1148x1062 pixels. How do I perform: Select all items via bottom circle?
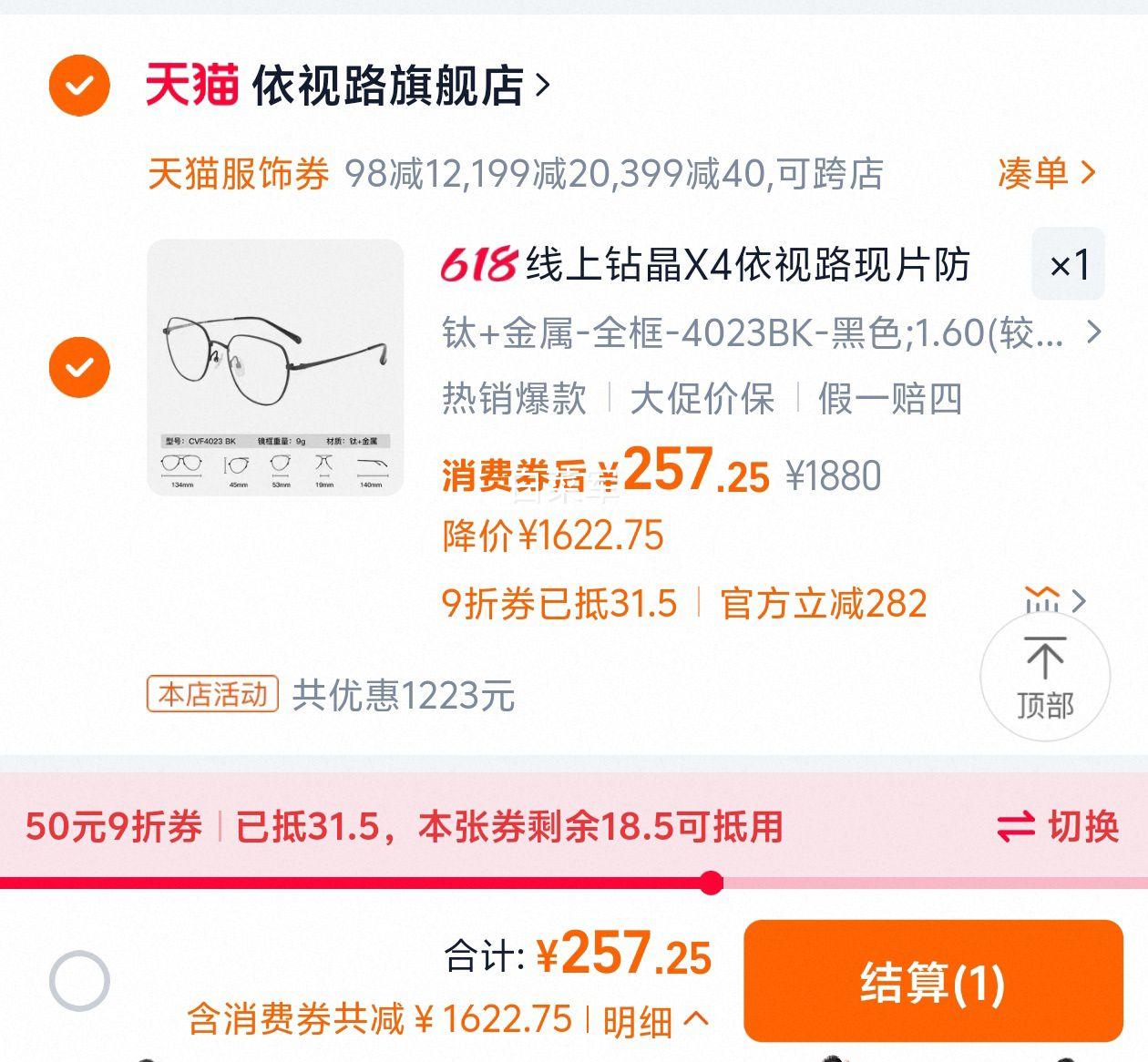79,981
